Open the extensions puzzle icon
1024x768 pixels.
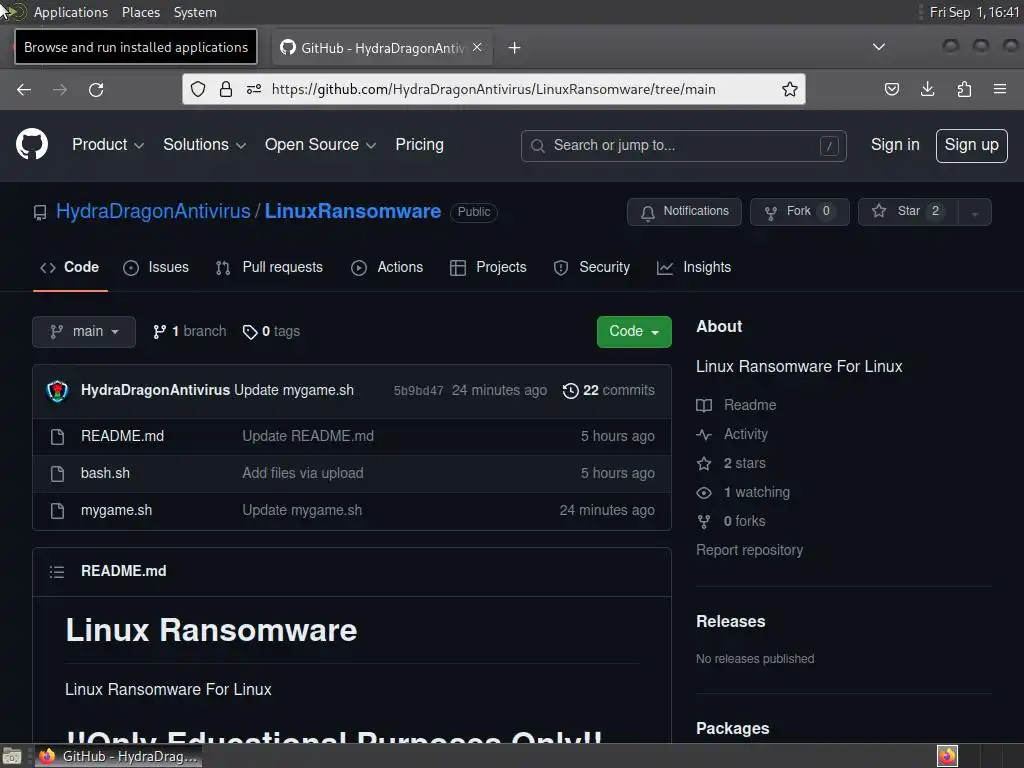[964, 89]
